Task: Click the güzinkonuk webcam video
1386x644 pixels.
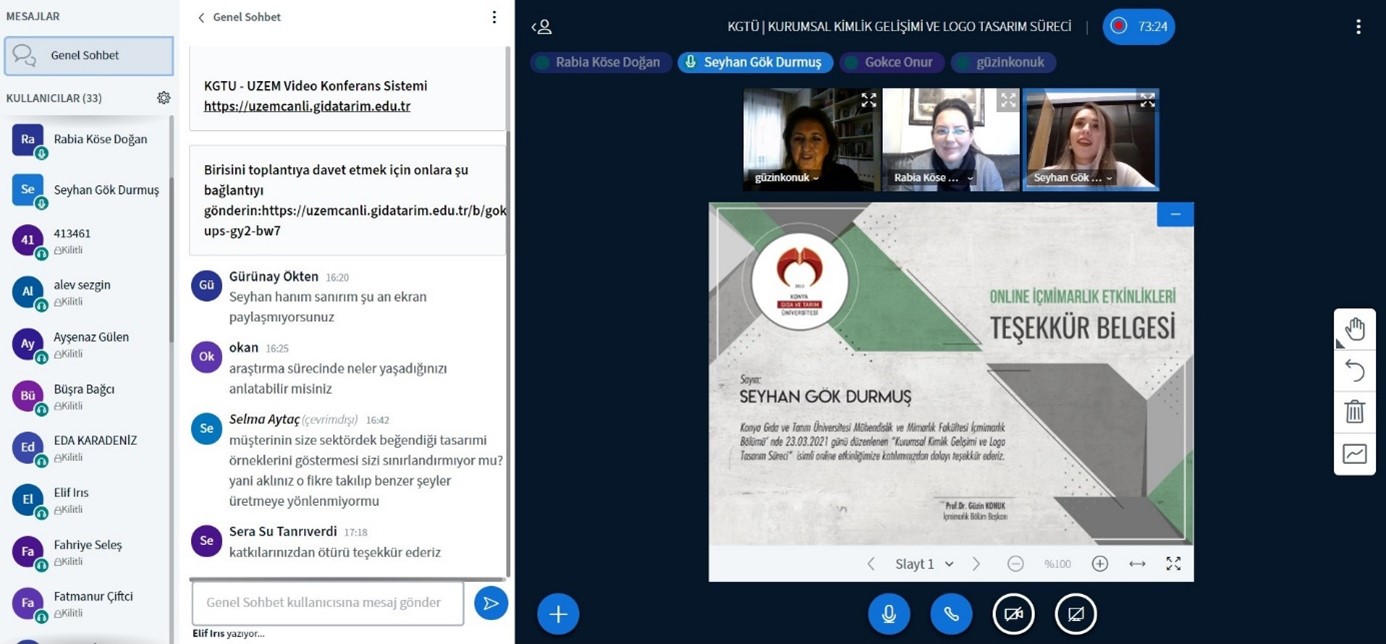Action: point(811,139)
